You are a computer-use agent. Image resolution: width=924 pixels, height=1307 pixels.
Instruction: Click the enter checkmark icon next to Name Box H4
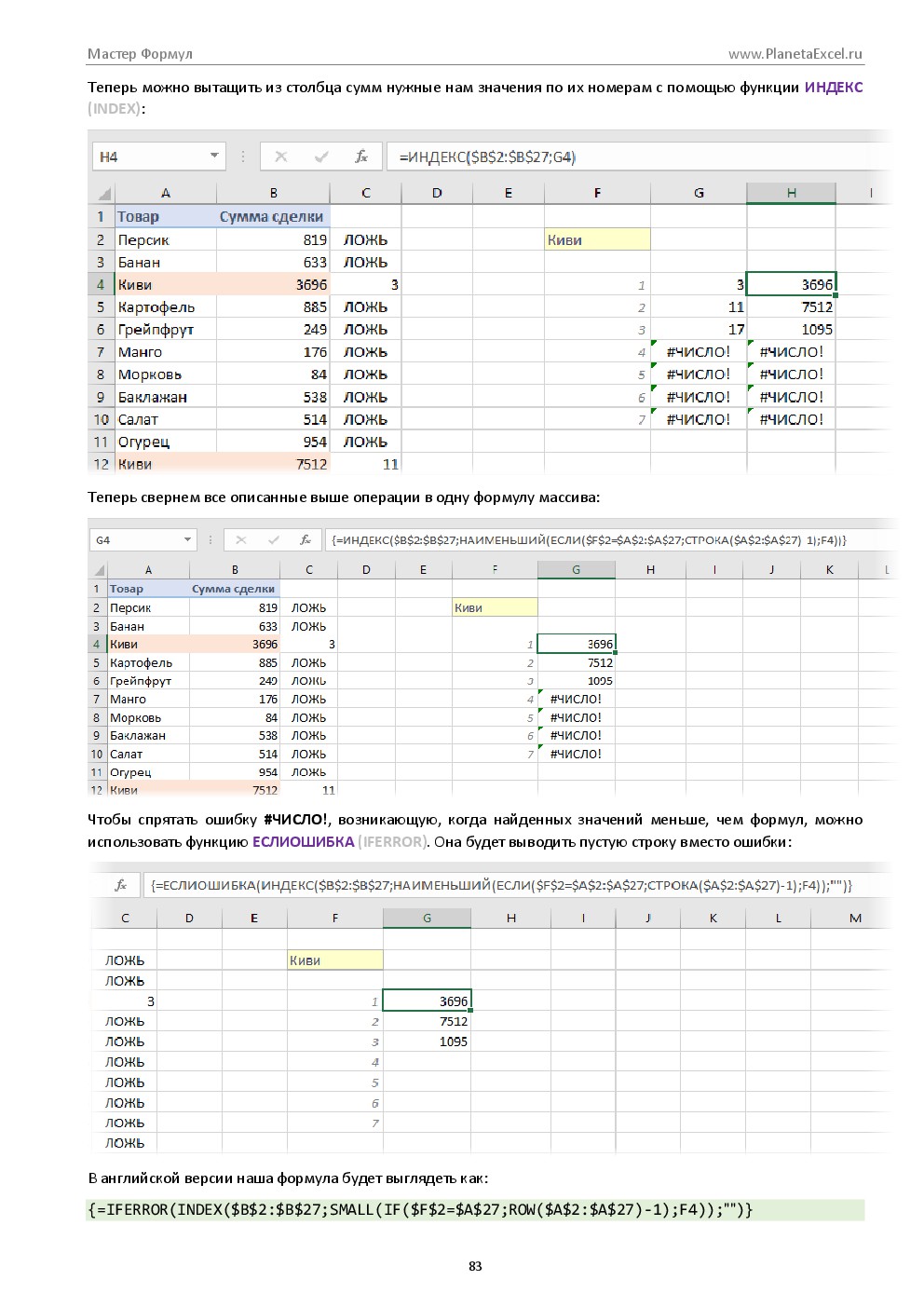(x=321, y=157)
